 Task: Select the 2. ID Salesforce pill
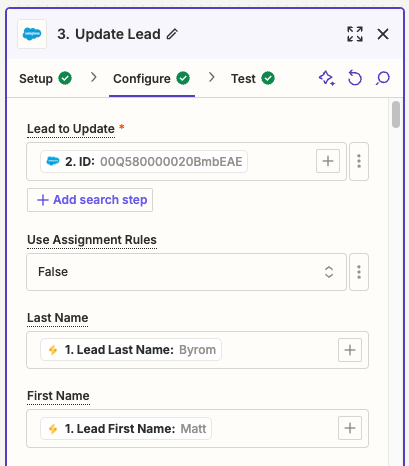point(144,162)
